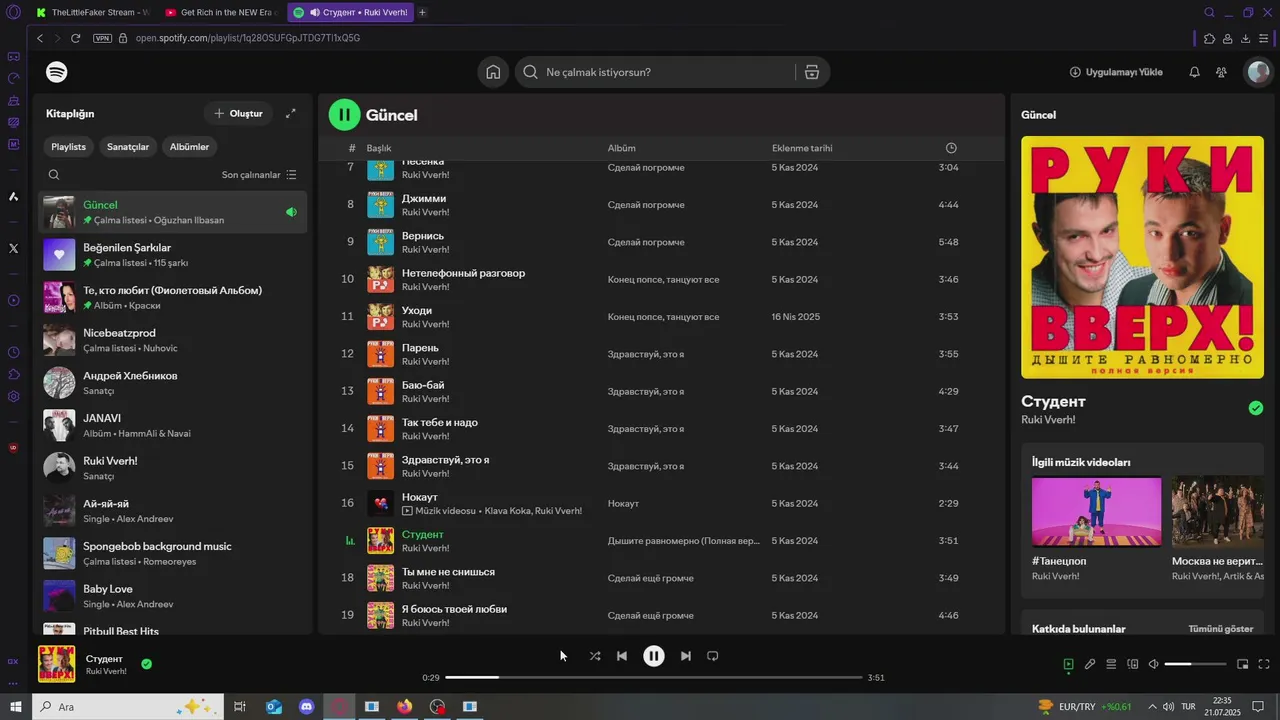The image size is (1280, 720).
Task: Open Browse via the search bar's box icon
Action: (811, 72)
